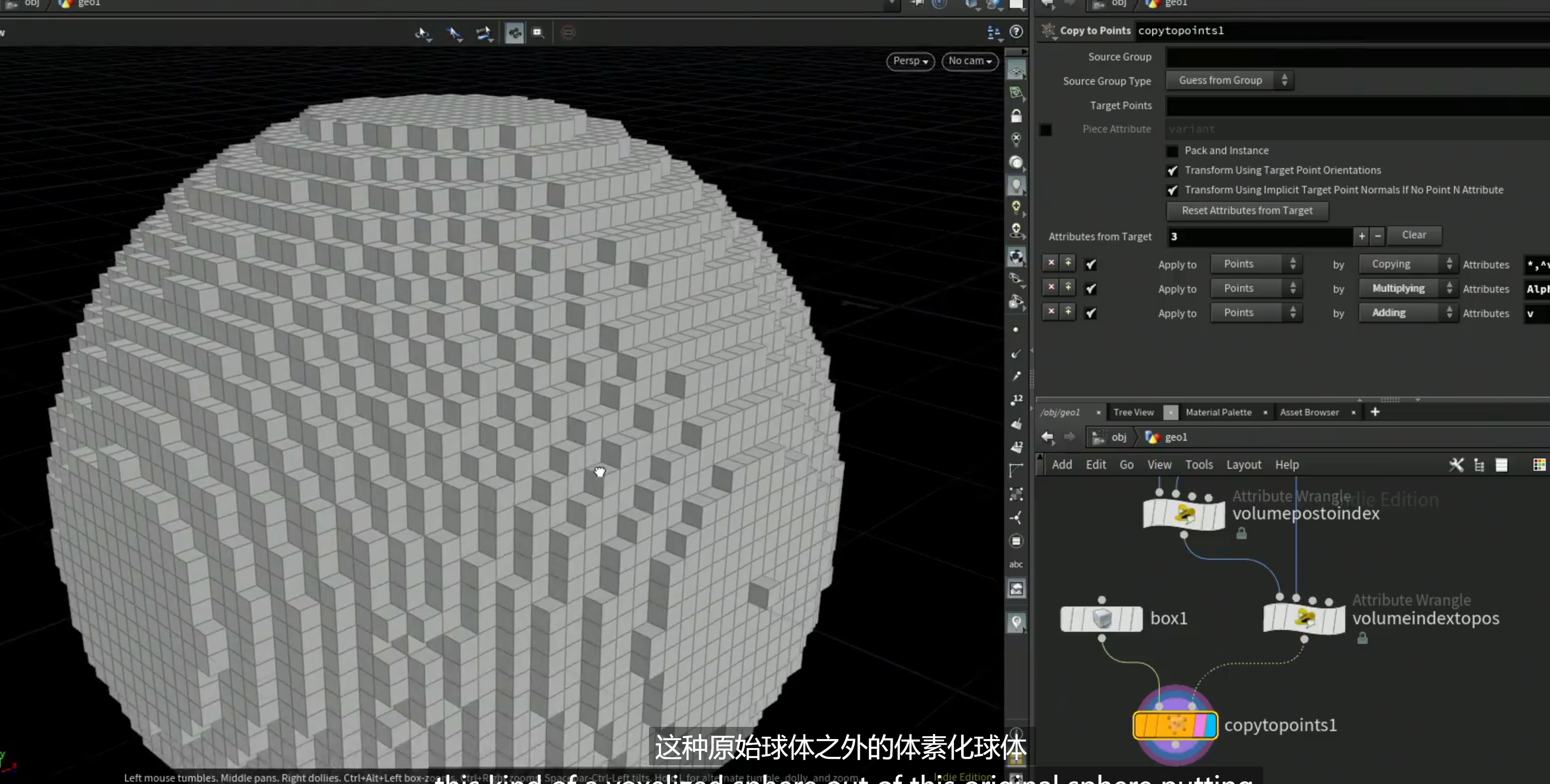The width and height of the screenshot is (1550, 784).
Task: Open Apply to dropdown in Adding row
Action: click(x=1256, y=313)
